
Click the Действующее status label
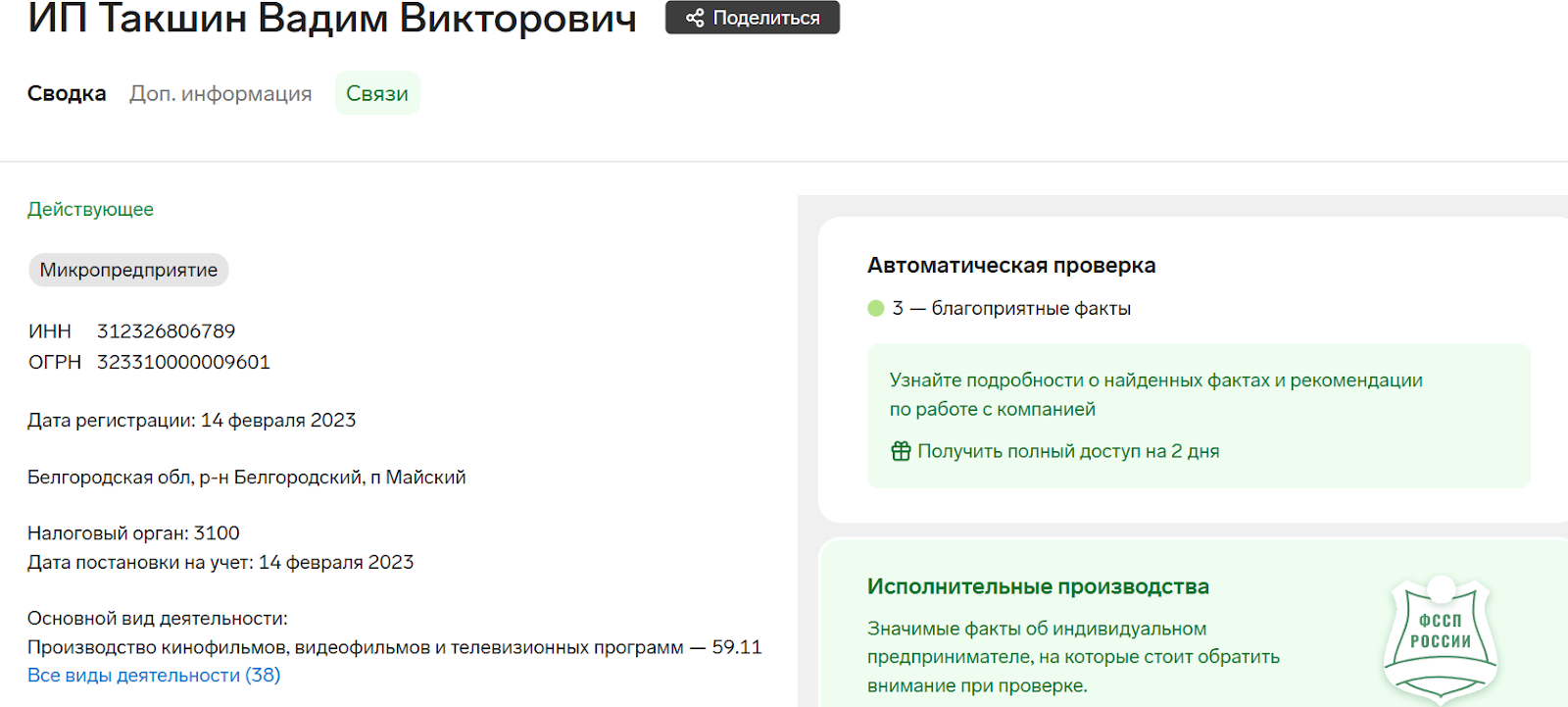(90, 210)
